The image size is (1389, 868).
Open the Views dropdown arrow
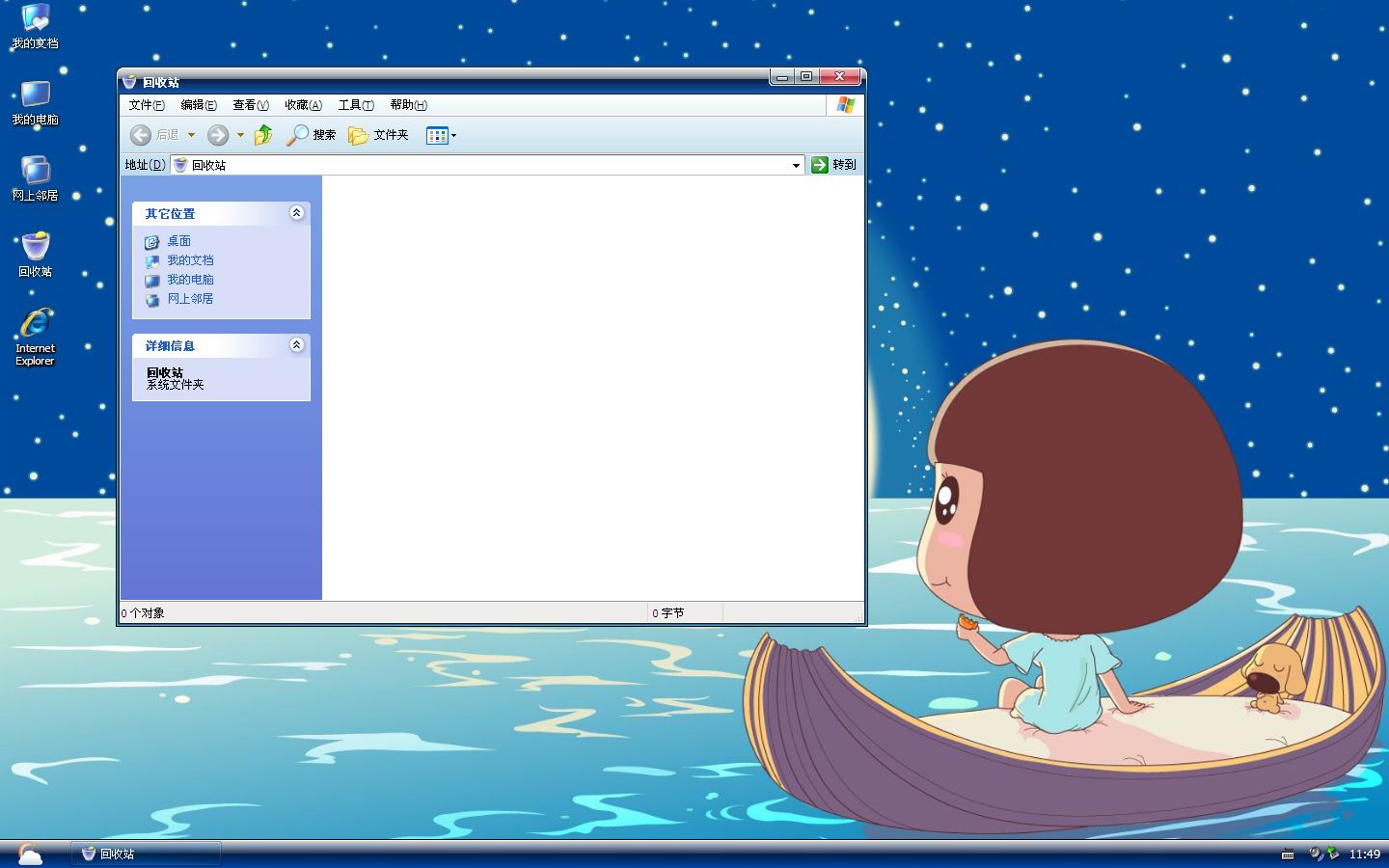tap(454, 135)
